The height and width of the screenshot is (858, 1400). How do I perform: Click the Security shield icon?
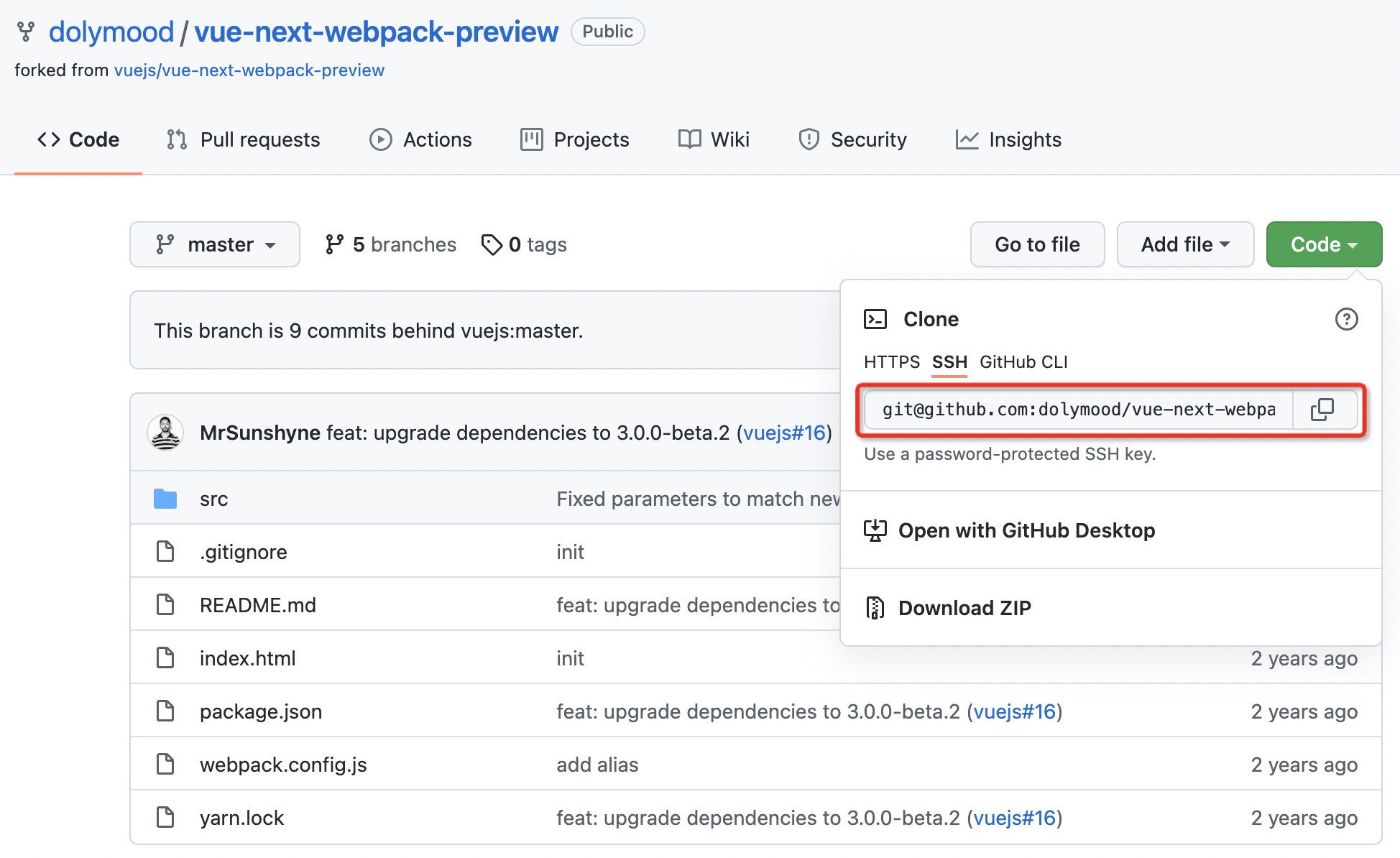tap(809, 139)
